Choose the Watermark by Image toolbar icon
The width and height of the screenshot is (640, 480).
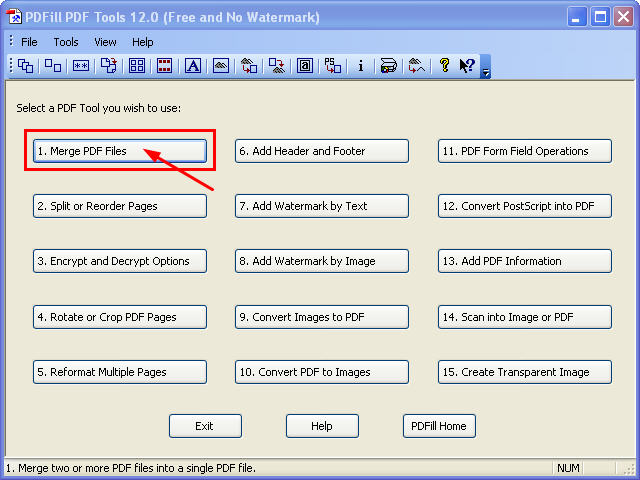[221, 65]
